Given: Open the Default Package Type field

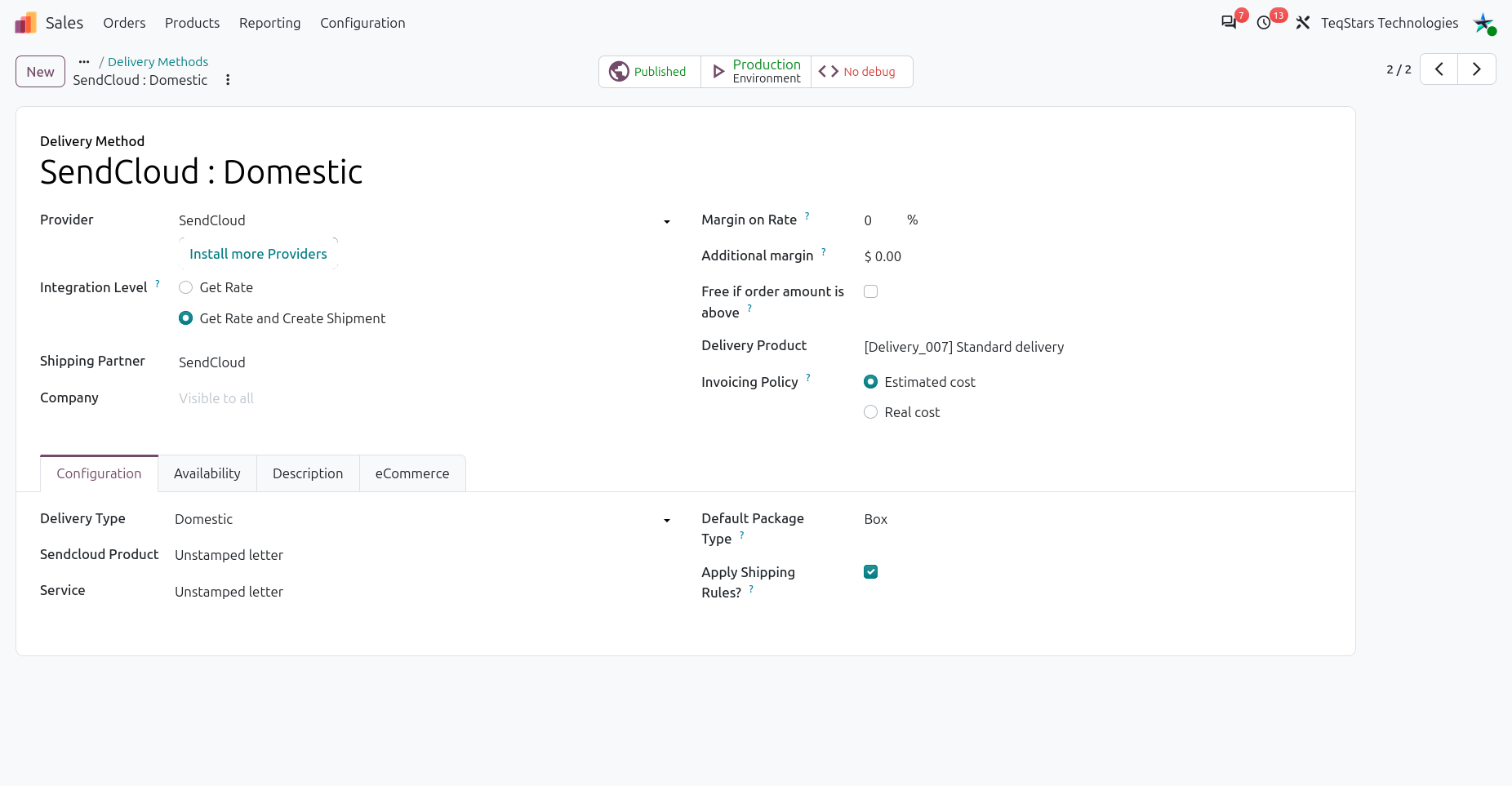Looking at the screenshot, I should (1097, 519).
